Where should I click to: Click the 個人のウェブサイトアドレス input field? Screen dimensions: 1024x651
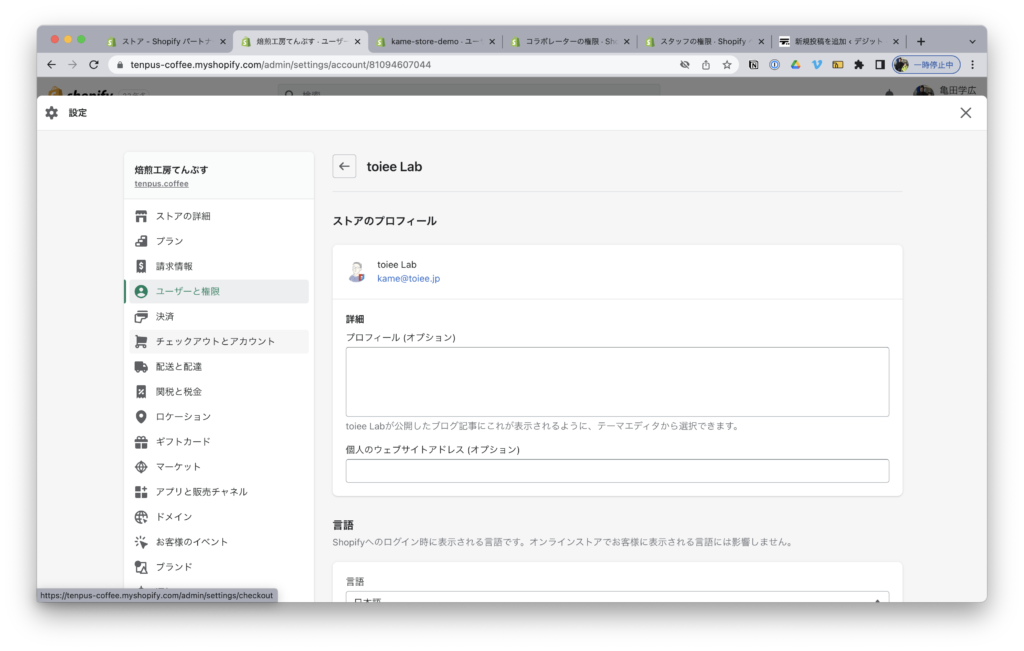[617, 471]
